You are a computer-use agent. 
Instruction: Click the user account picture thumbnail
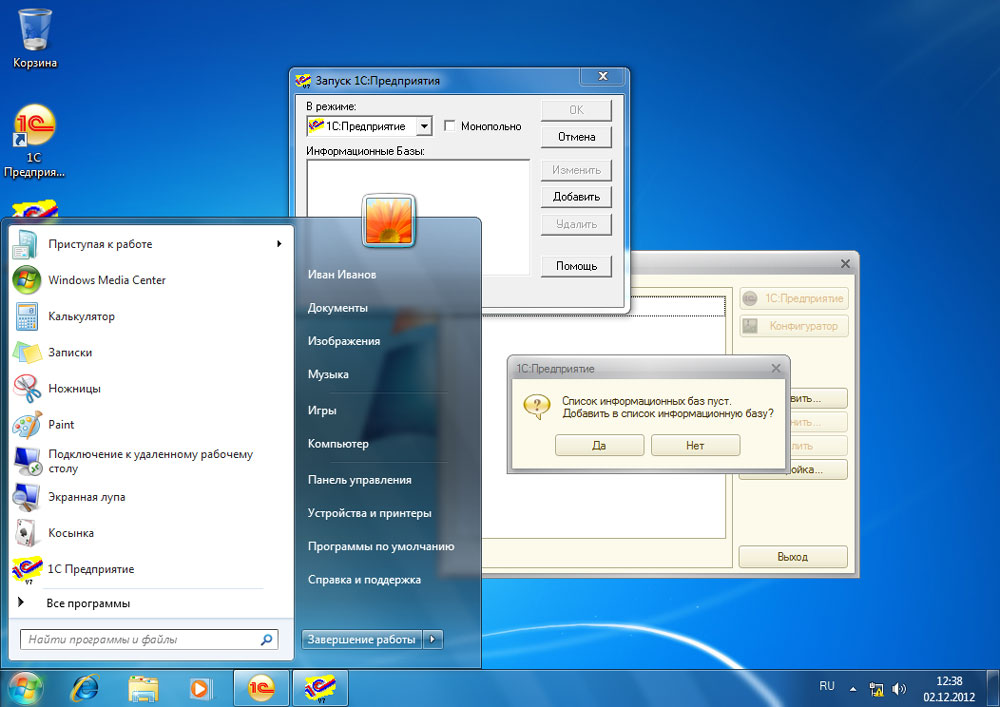[x=389, y=220]
